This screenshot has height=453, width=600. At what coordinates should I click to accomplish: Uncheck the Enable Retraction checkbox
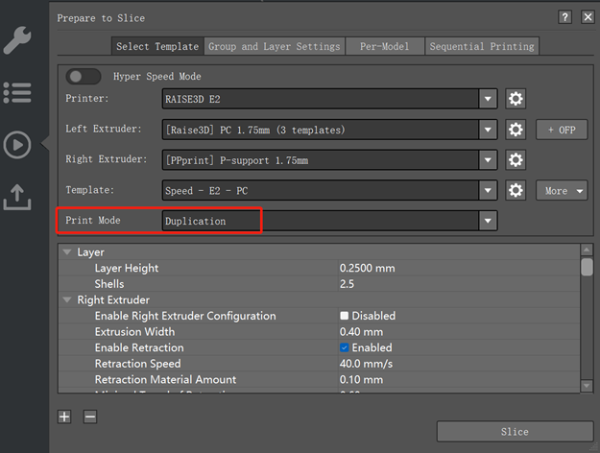click(344, 348)
